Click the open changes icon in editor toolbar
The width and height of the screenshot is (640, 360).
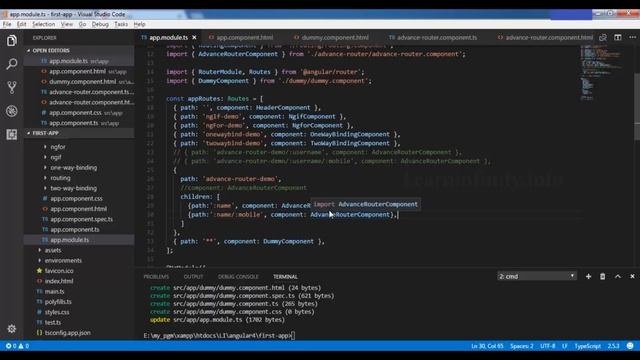603,38
